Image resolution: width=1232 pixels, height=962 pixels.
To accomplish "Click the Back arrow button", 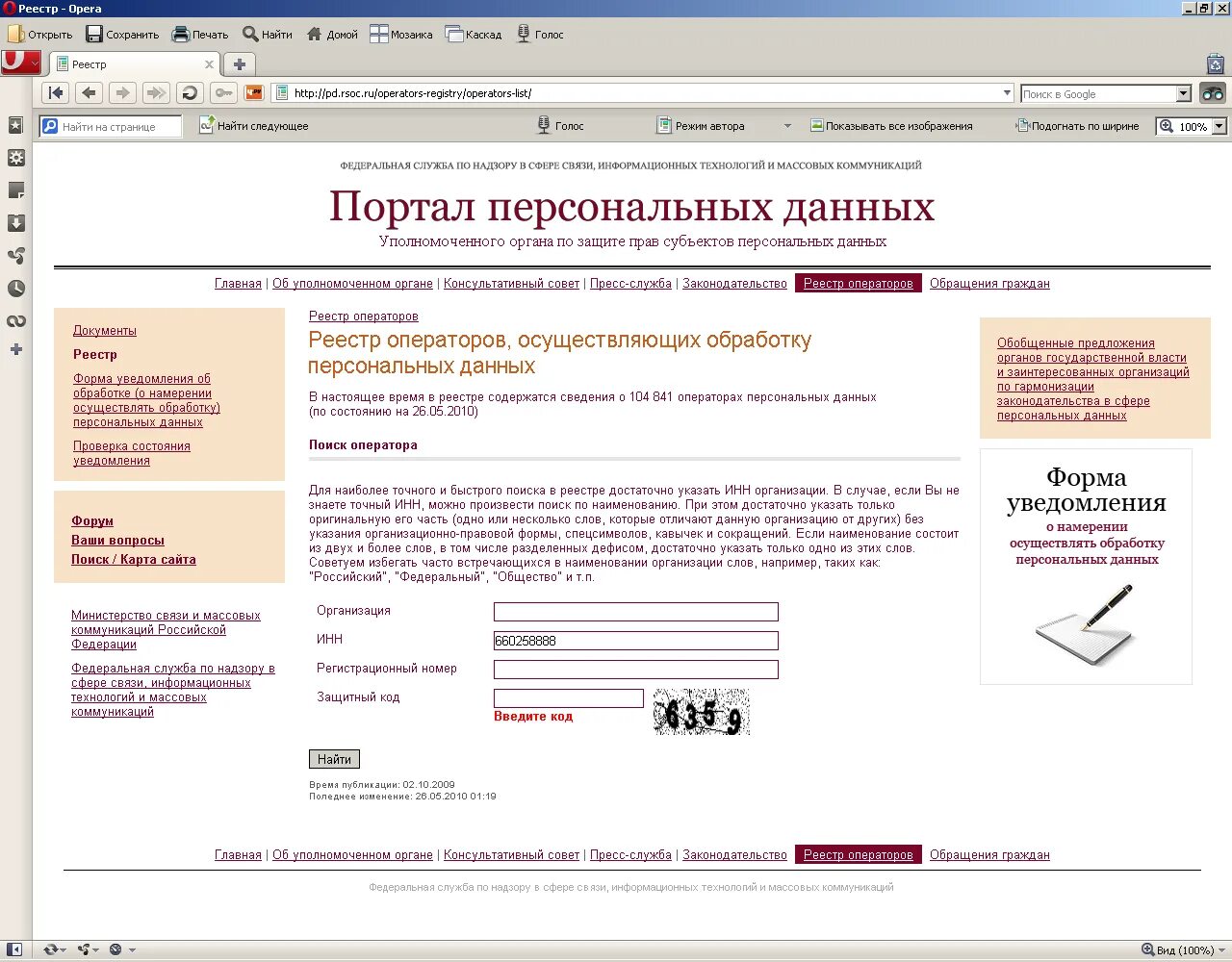I will (x=89, y=93).
